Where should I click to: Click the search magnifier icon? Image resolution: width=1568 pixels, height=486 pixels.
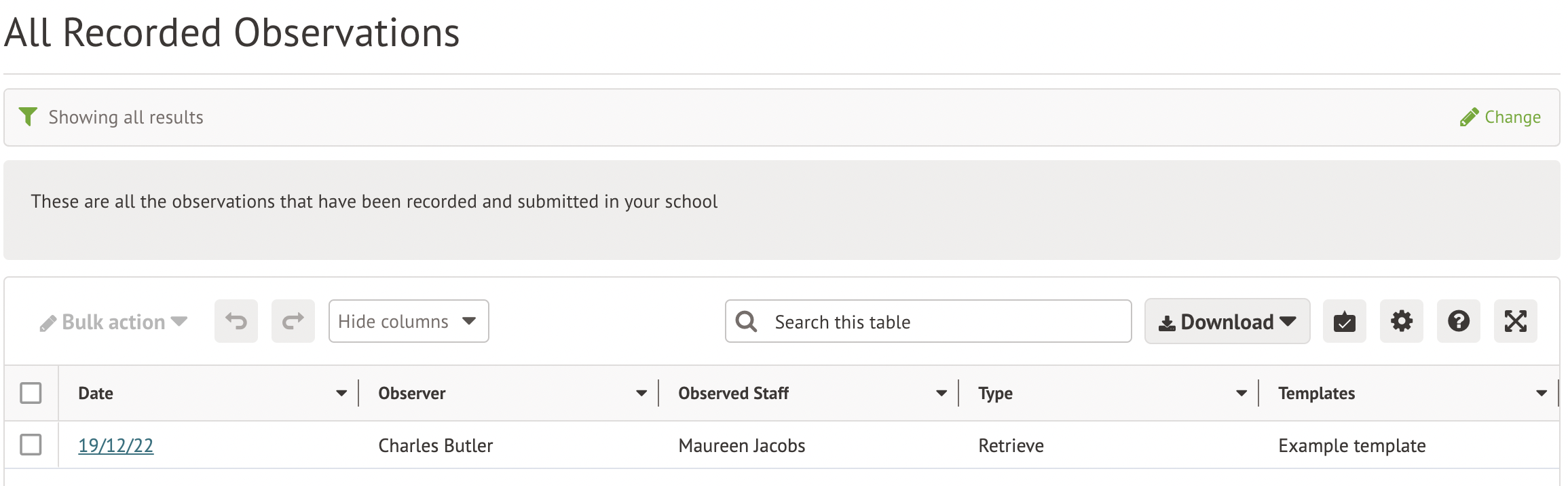[746, 322]
